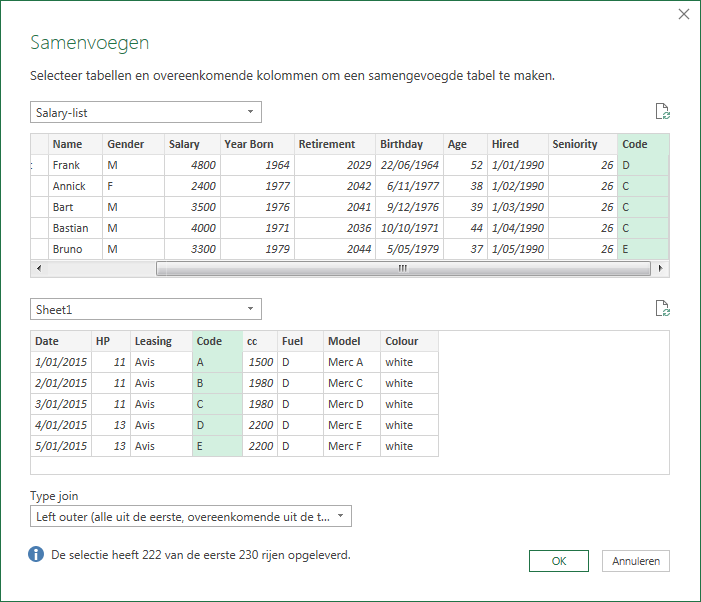
Task: Click the horizontal scrollbar thumb of upper table
Action: [400, 269]
